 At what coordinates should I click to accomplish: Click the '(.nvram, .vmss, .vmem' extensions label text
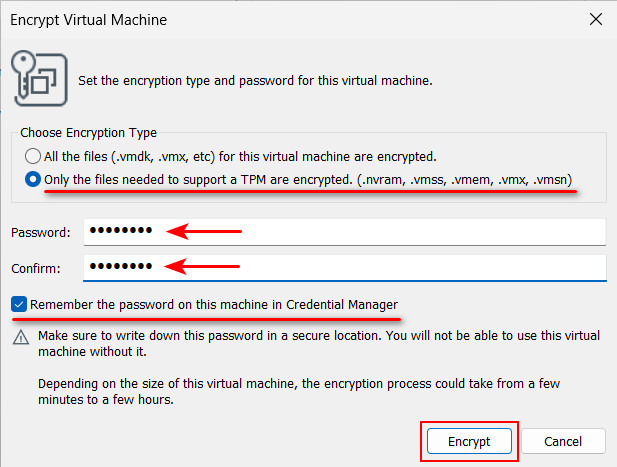click(426, 180)
